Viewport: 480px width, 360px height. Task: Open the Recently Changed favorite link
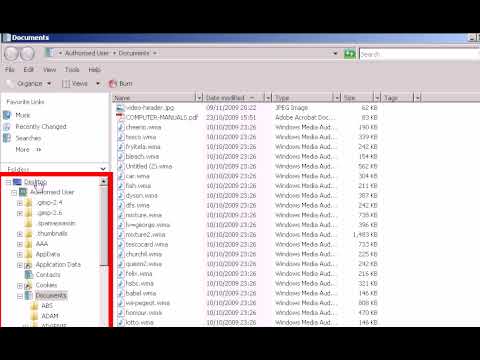click(41, 127)
